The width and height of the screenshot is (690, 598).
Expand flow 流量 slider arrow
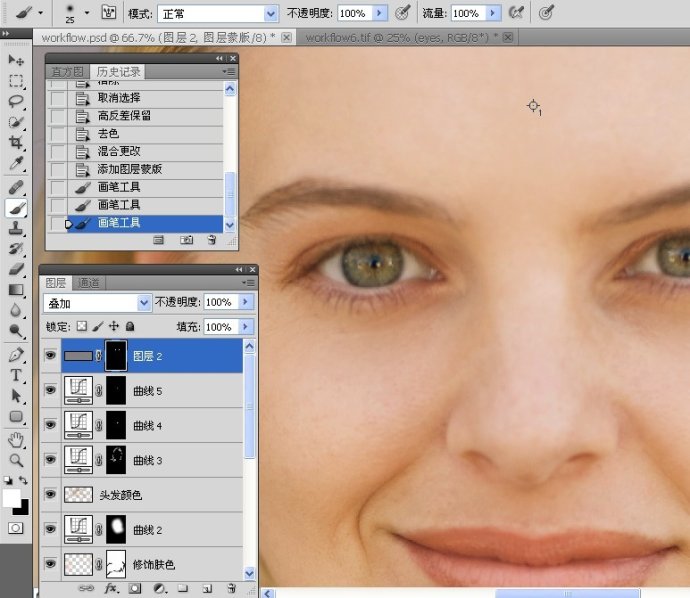[x=493, y=13]
